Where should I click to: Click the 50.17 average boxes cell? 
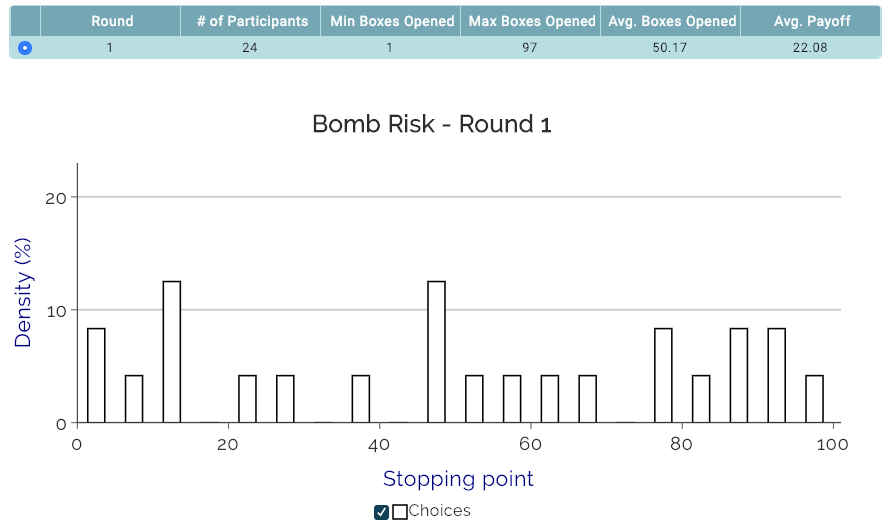669,48
